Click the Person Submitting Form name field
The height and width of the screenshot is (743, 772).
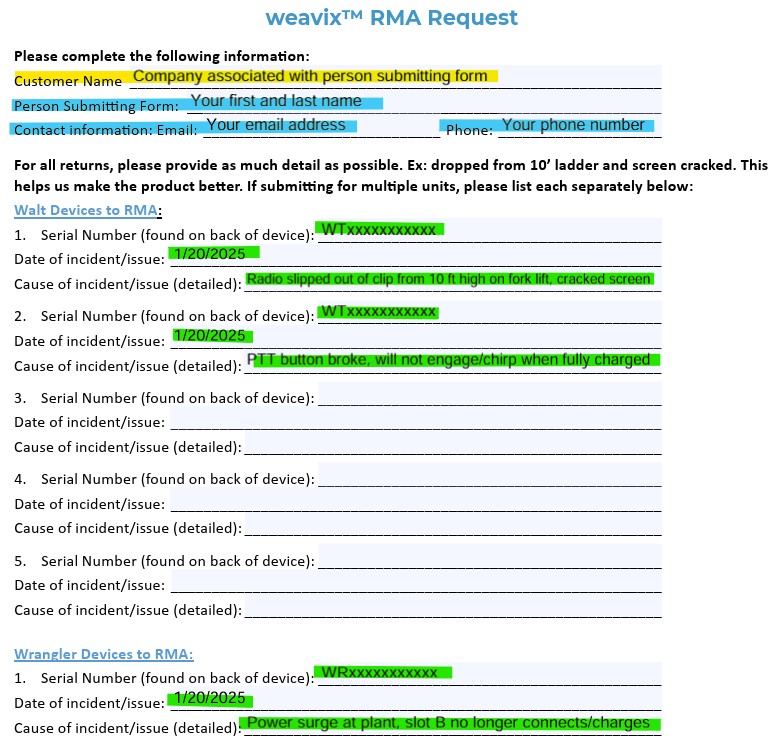click(424, 102)
